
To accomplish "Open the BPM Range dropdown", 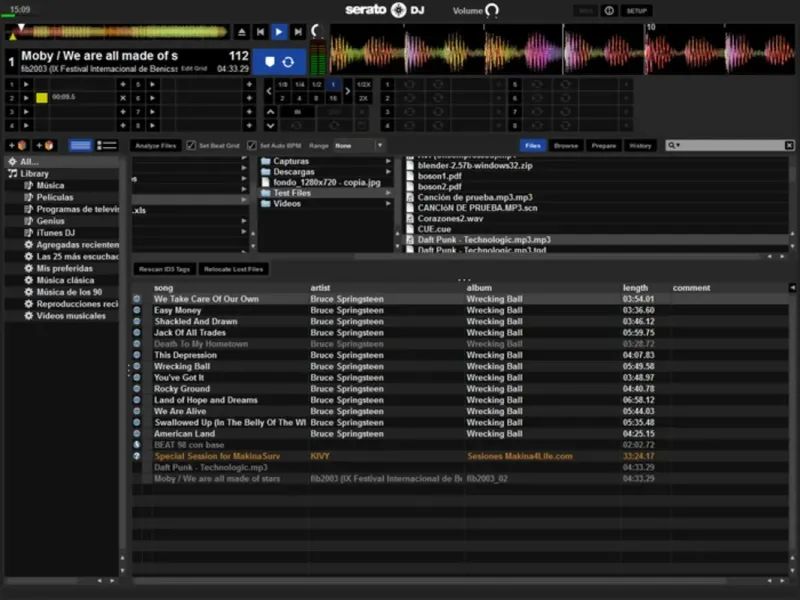I will click(x=379, y=146).
